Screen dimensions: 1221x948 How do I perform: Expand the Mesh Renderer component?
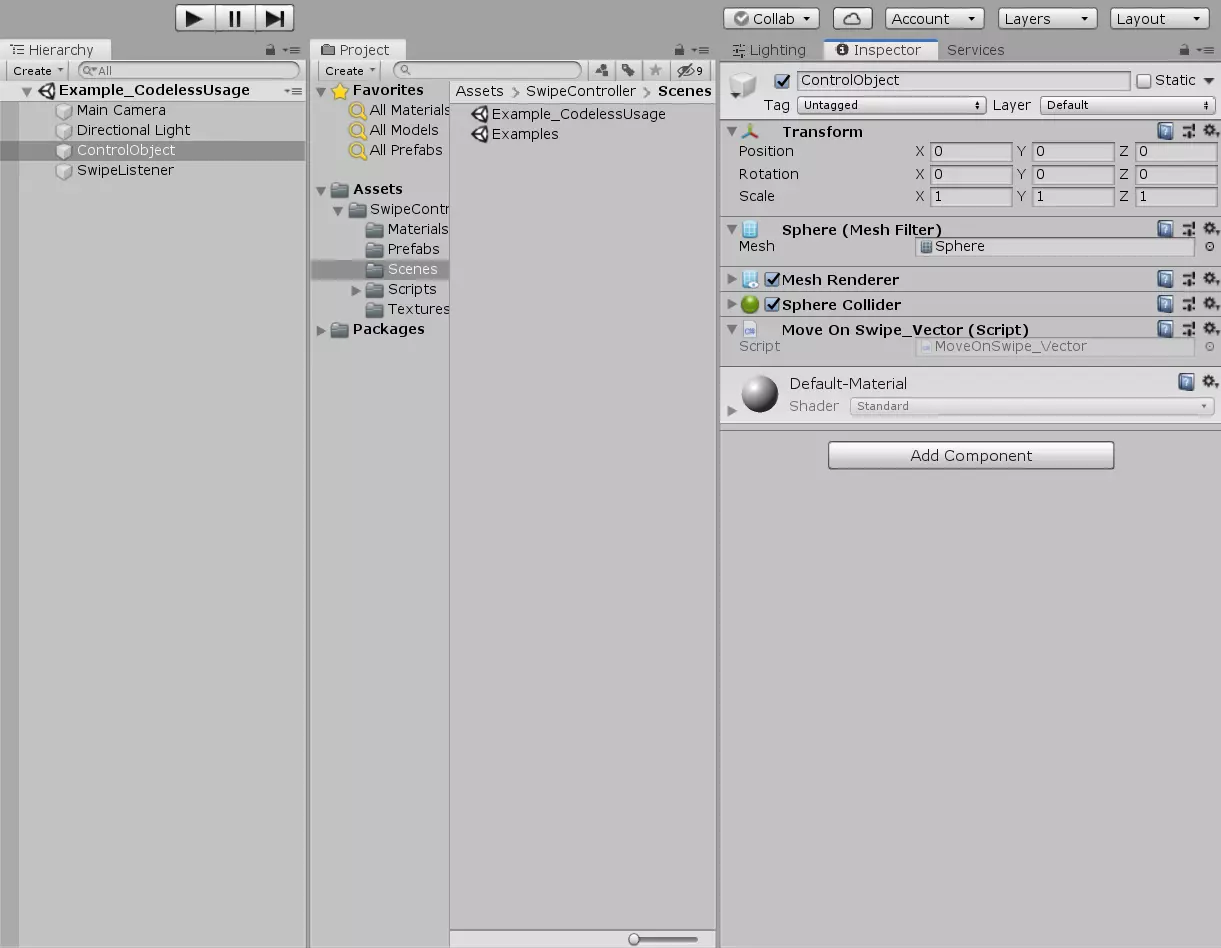732,280
